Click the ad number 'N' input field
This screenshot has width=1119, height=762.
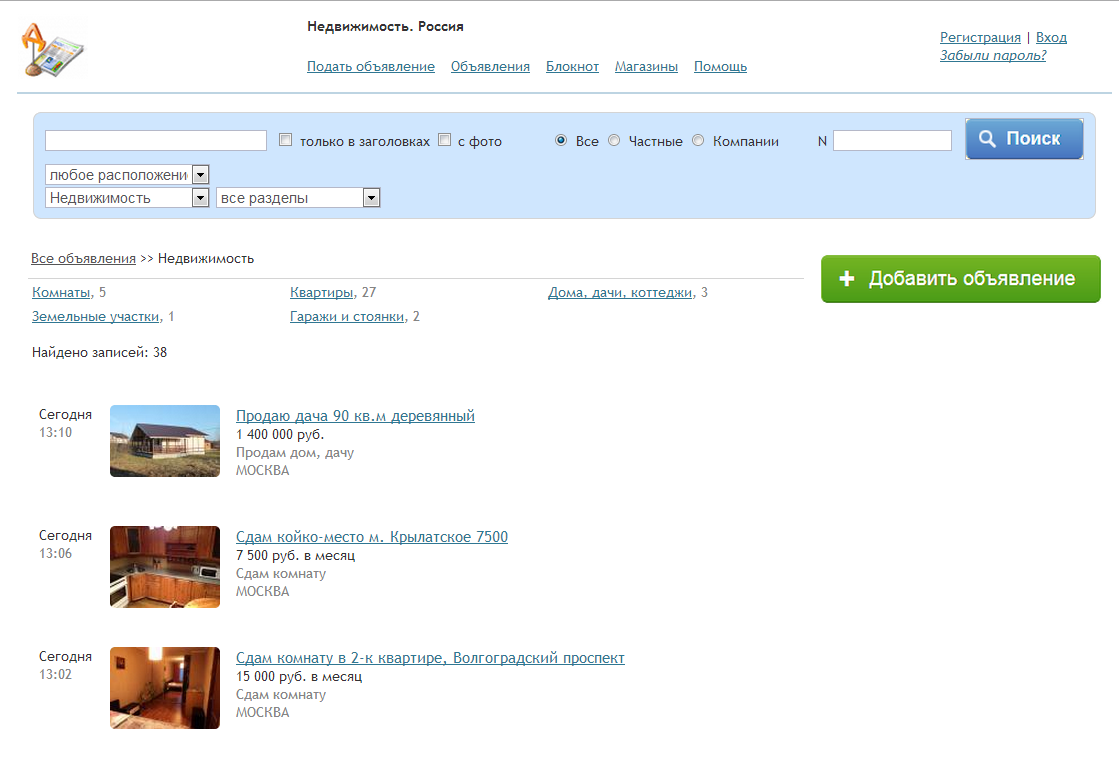coord(892,141)
